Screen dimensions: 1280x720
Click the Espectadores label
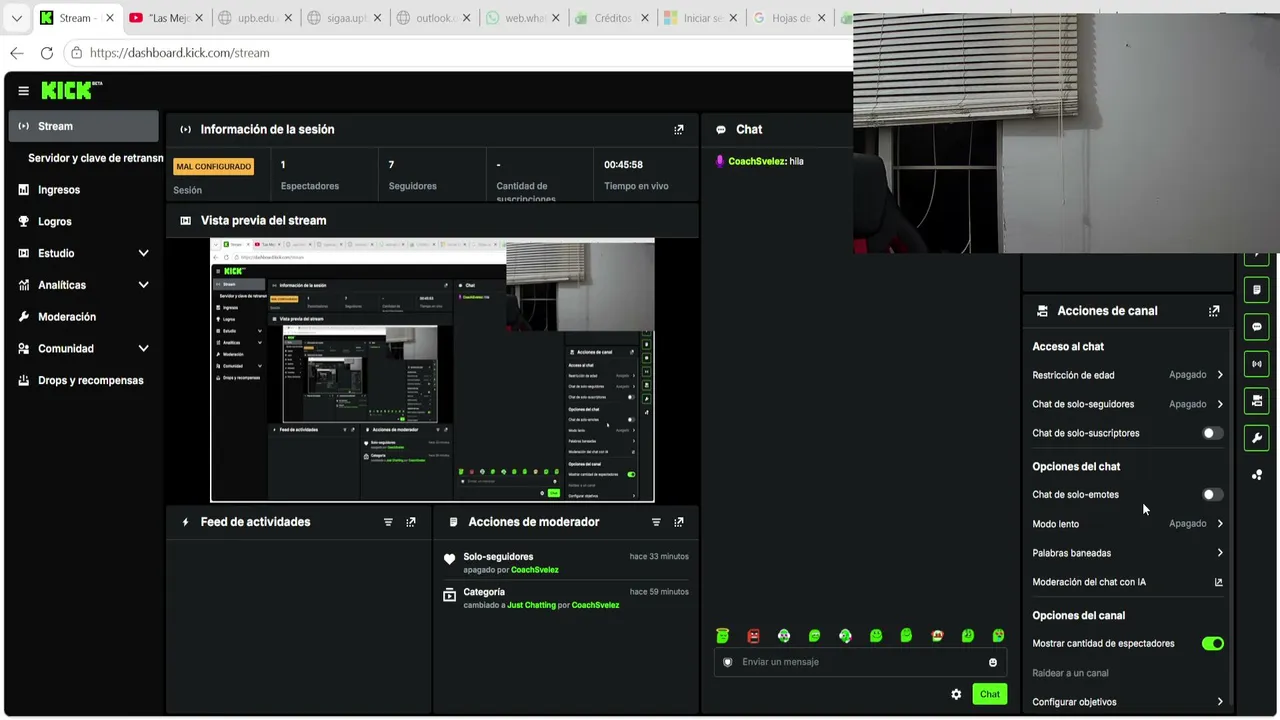click(310, 186)
